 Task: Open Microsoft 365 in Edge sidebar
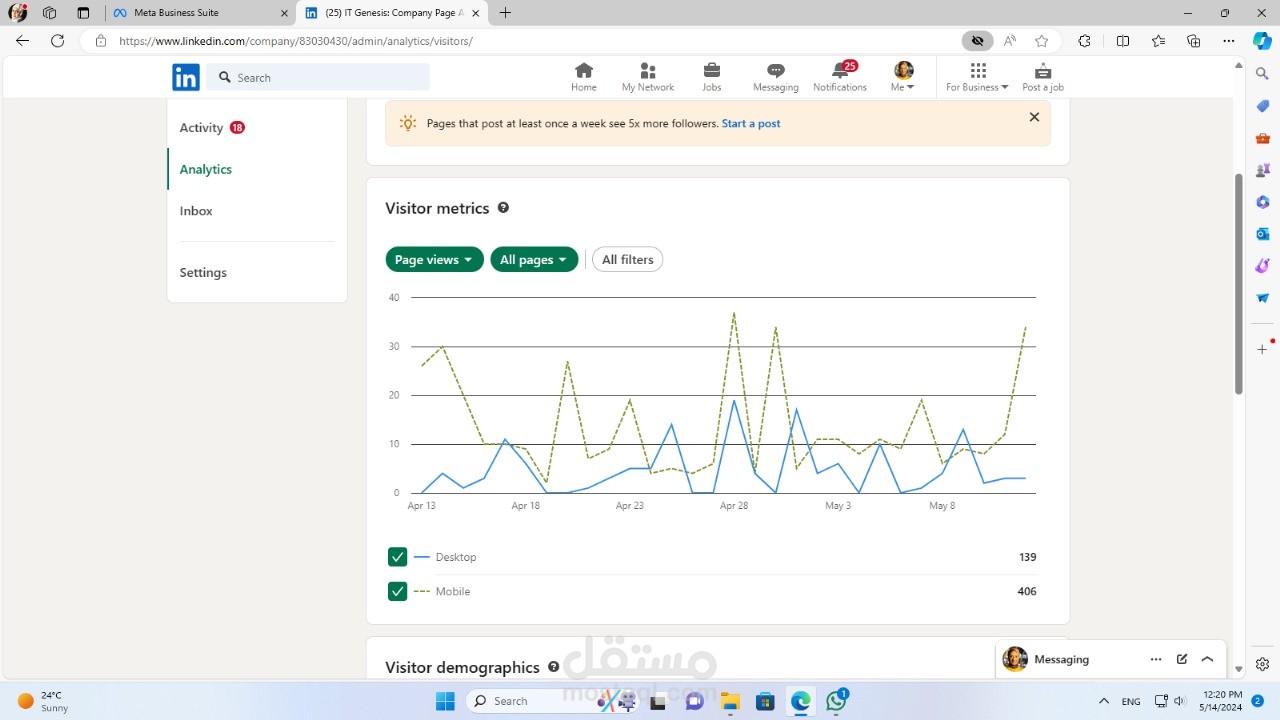tap(1262, 202)
